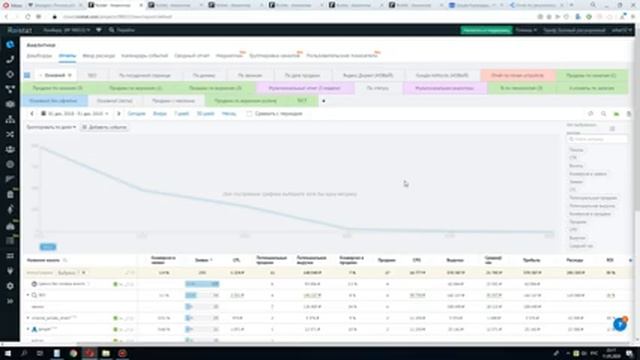The width and height of the screenshot is (640, 360).
Task: Select По звонкам report tab
Action: tap(250, 76)
